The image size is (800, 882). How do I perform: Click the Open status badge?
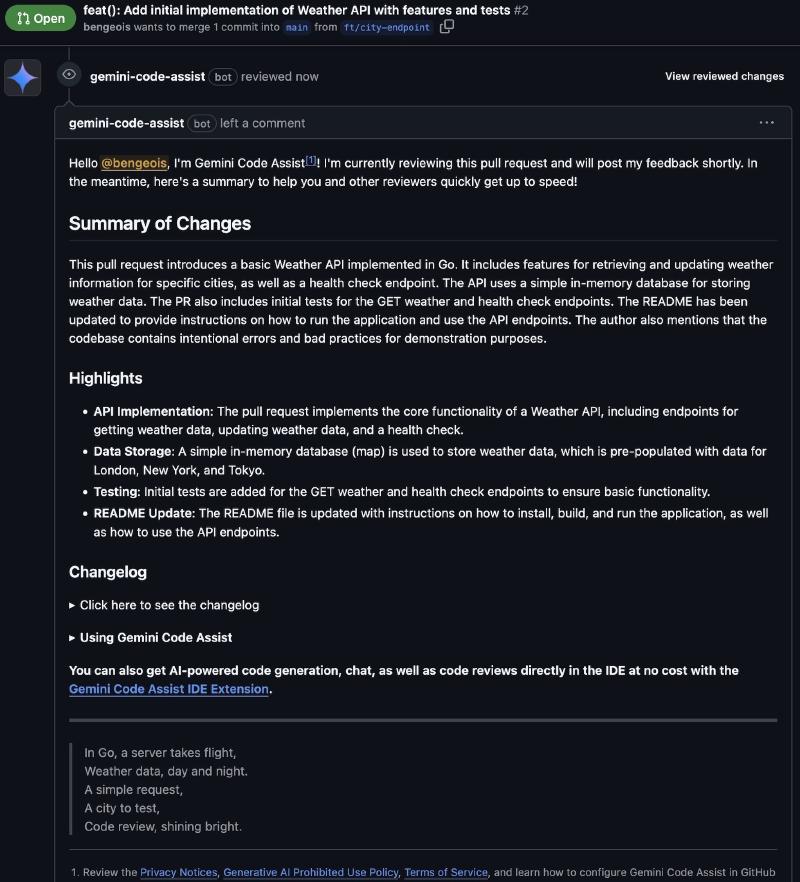coord(40,18)
